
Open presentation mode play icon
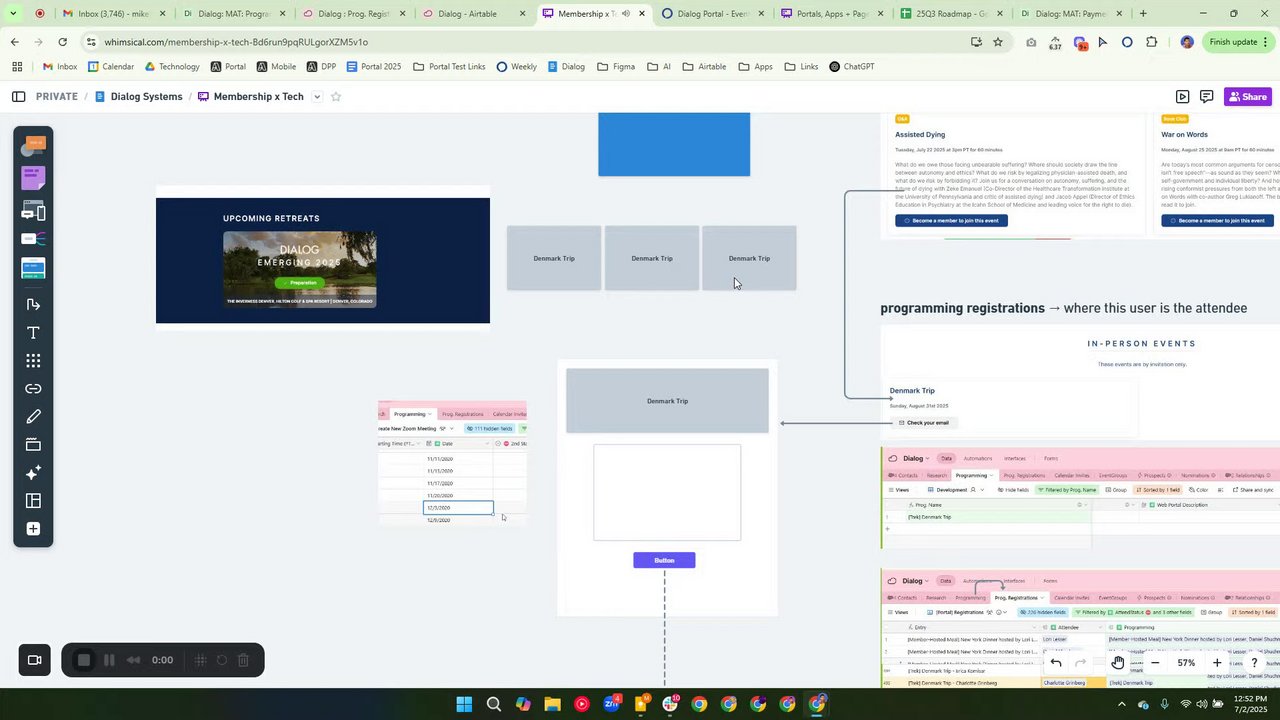click(1182, 97)
